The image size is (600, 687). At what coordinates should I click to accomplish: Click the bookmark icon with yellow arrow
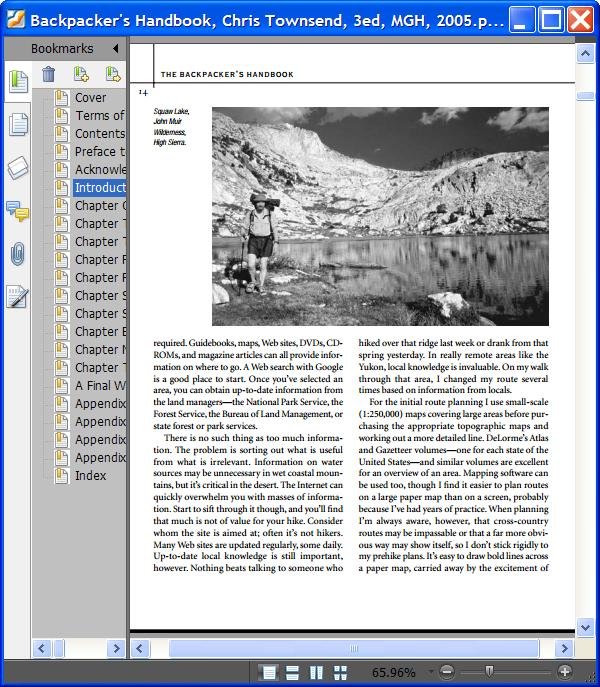(x=113, y=74)
